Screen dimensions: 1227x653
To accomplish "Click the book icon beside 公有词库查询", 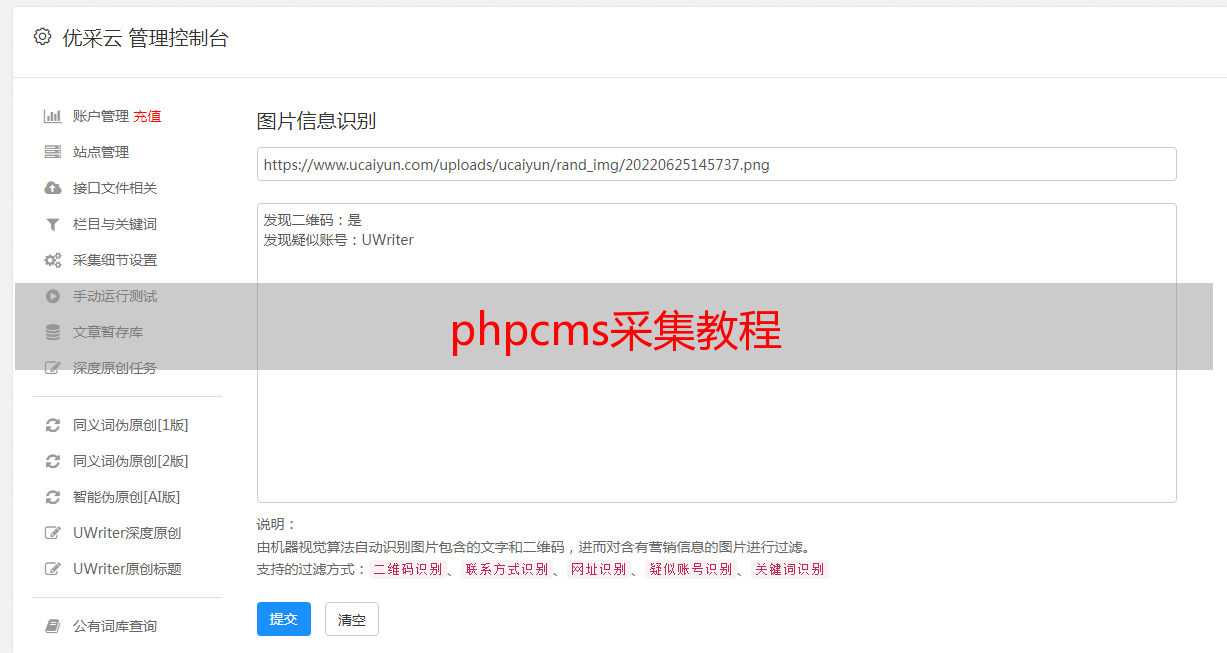I will pyautogui.click(x=53, y=626).
